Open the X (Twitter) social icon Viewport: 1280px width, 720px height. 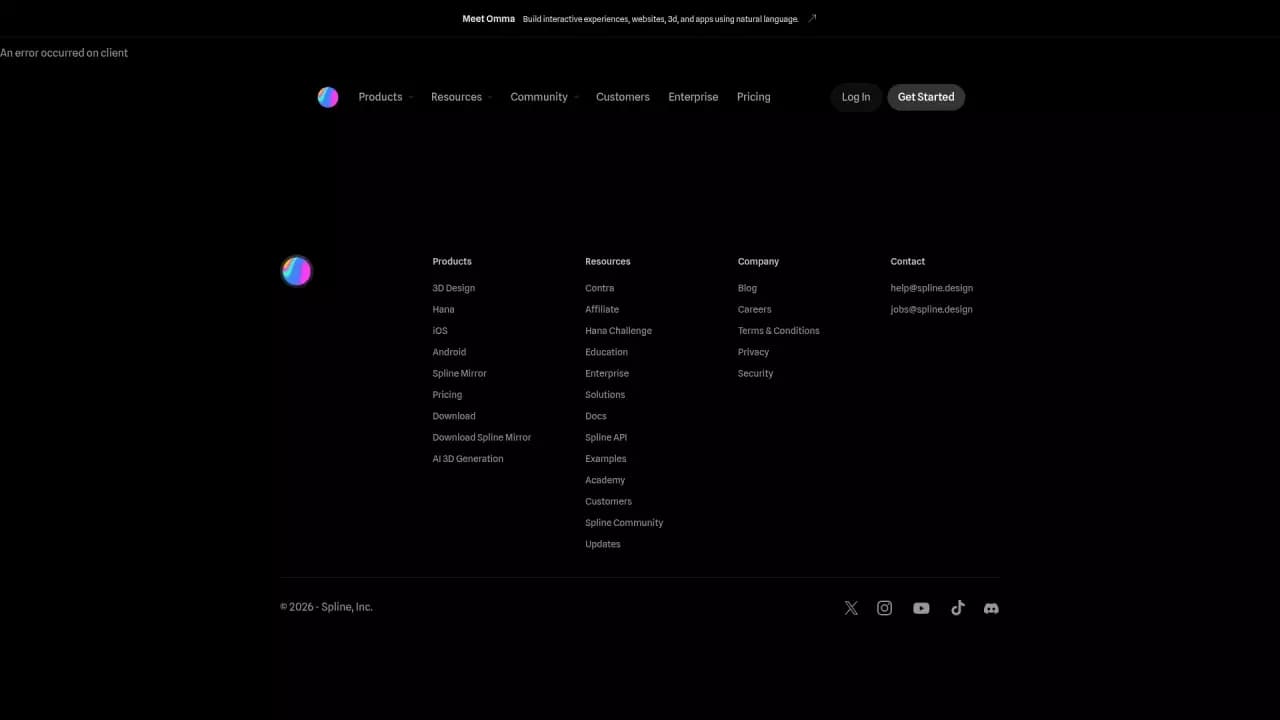[x=851, y=608]
